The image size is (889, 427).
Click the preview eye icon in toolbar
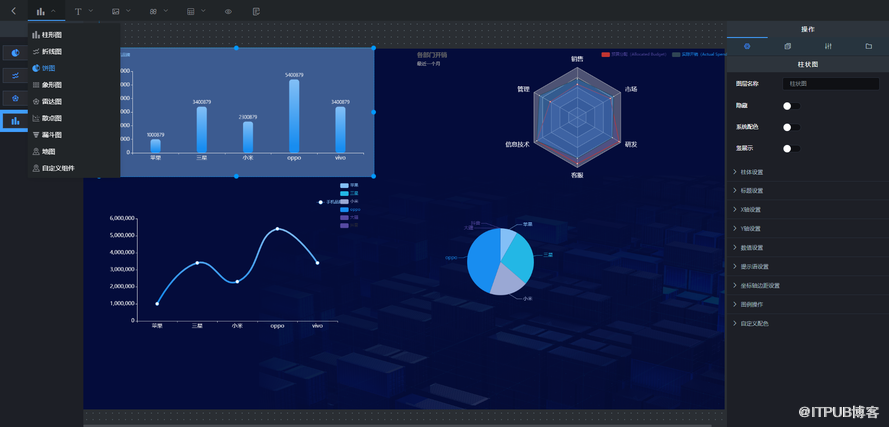point(228,11)
